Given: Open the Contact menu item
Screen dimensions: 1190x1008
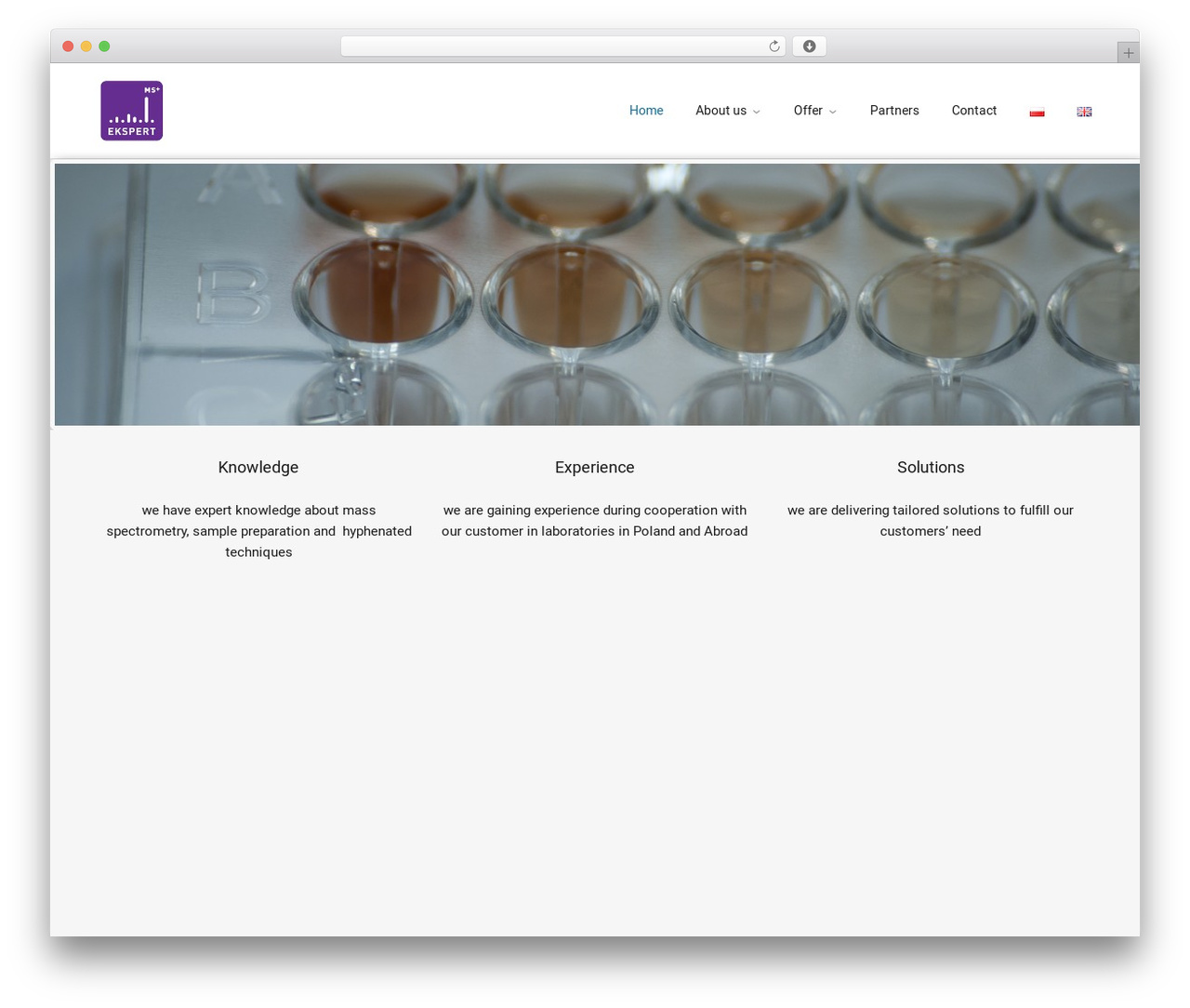Looking at the screenshot, I should tap(973, 111).
